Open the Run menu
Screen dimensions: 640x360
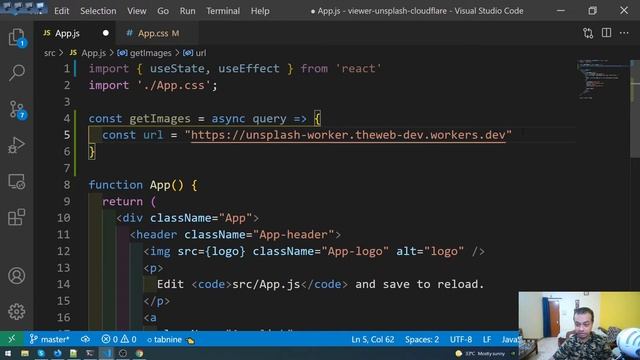[x=187, y=11]
